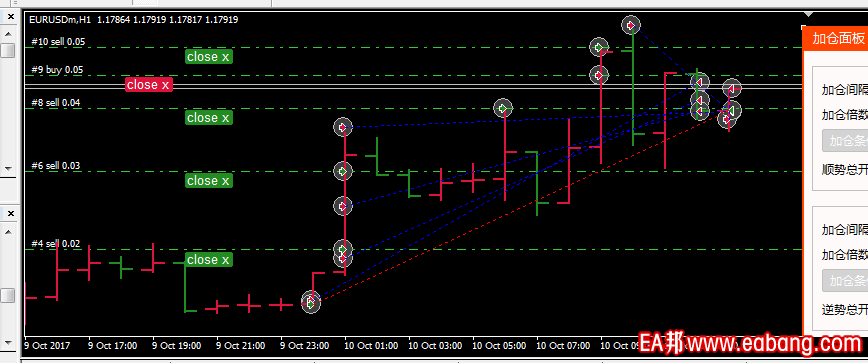Viewport: 868px width, 363px height.
Task: Select the topmost trade arrow marker on chart
Action: 631,25
